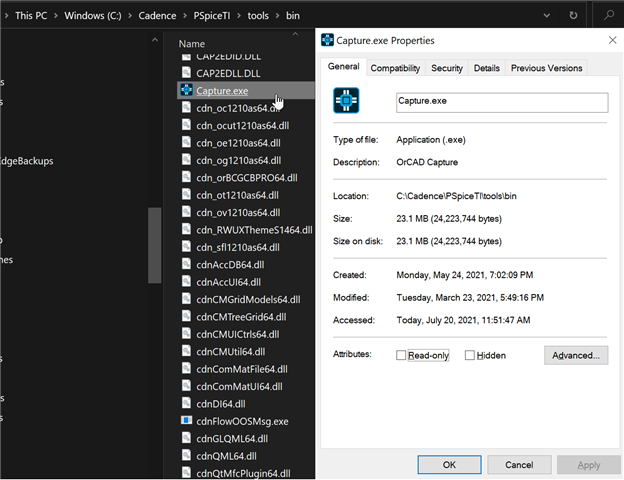This screenshot has width=624, height=480.
Task: Enable the Read-only attribute checkbox
Action: [401, 355]
